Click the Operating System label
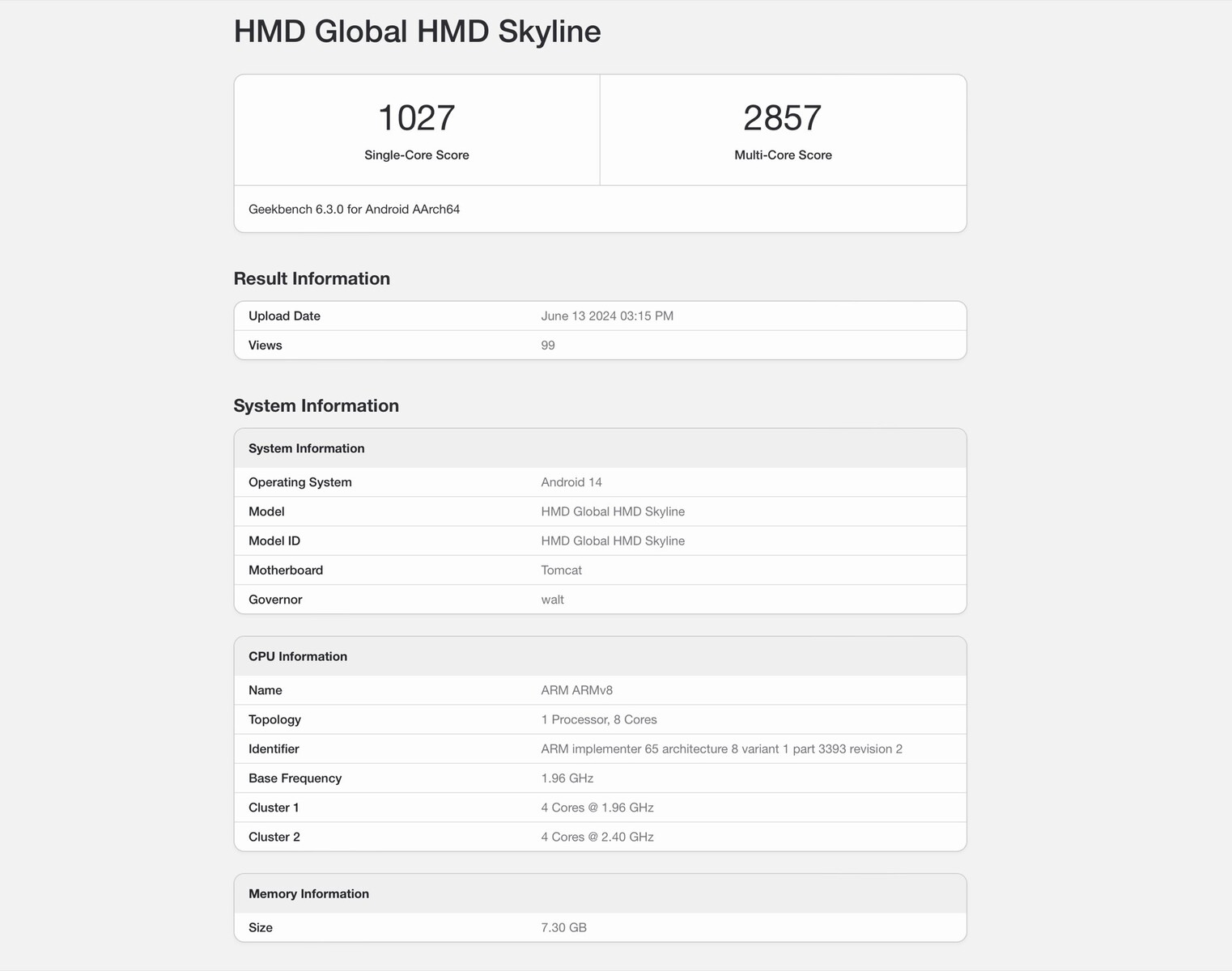The image size is (1232, 971). (x=300, y=482)
